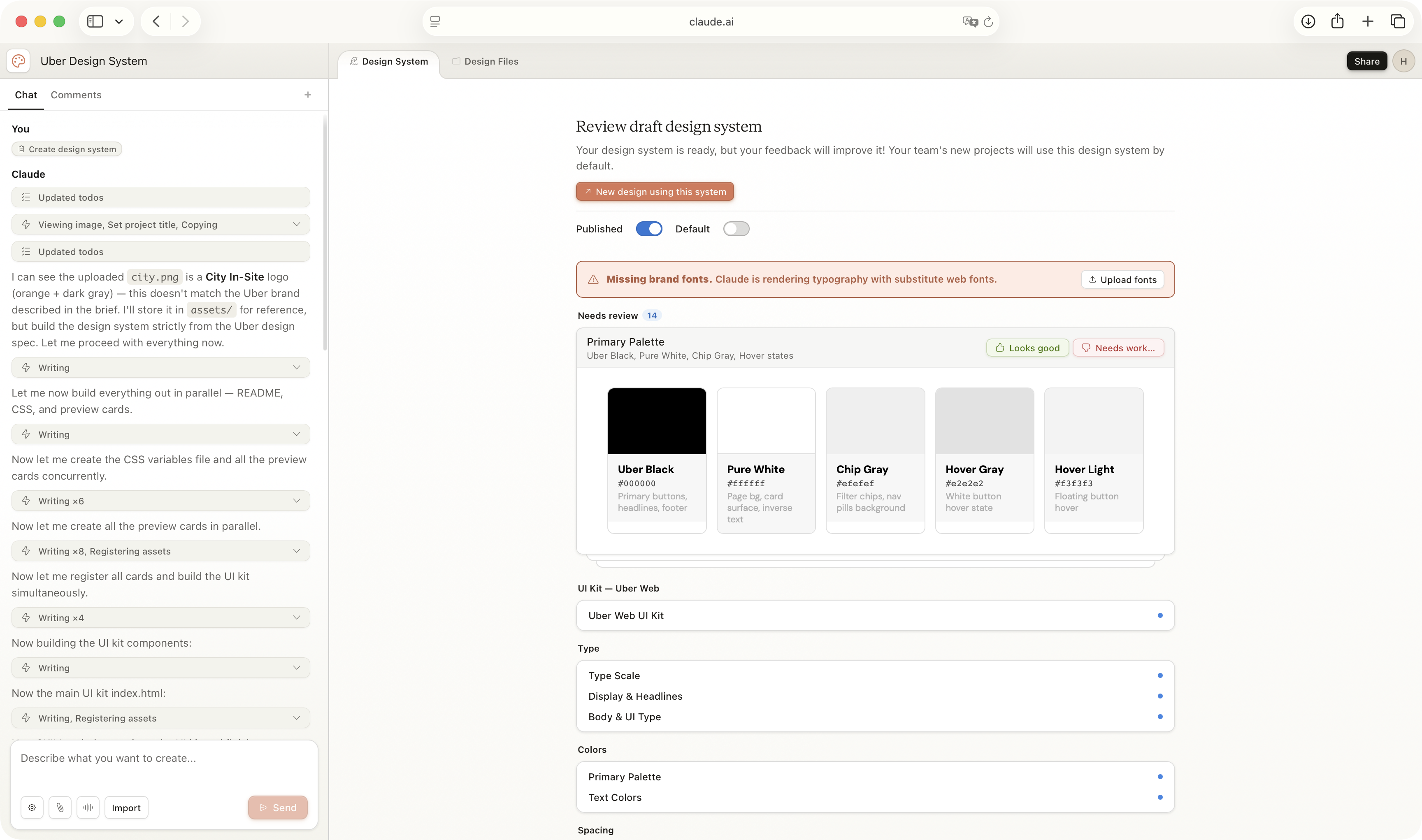Click the Safari sidebar toggle icon

coord(95,21)
